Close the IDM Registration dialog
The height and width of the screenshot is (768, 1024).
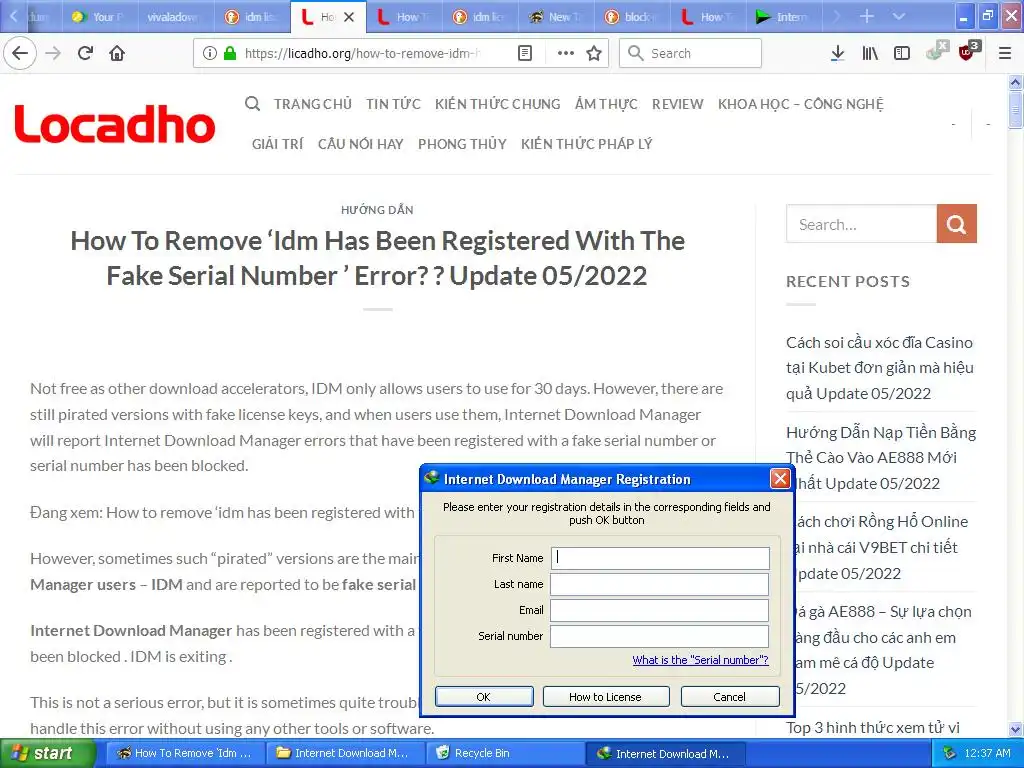coord(780,479)
